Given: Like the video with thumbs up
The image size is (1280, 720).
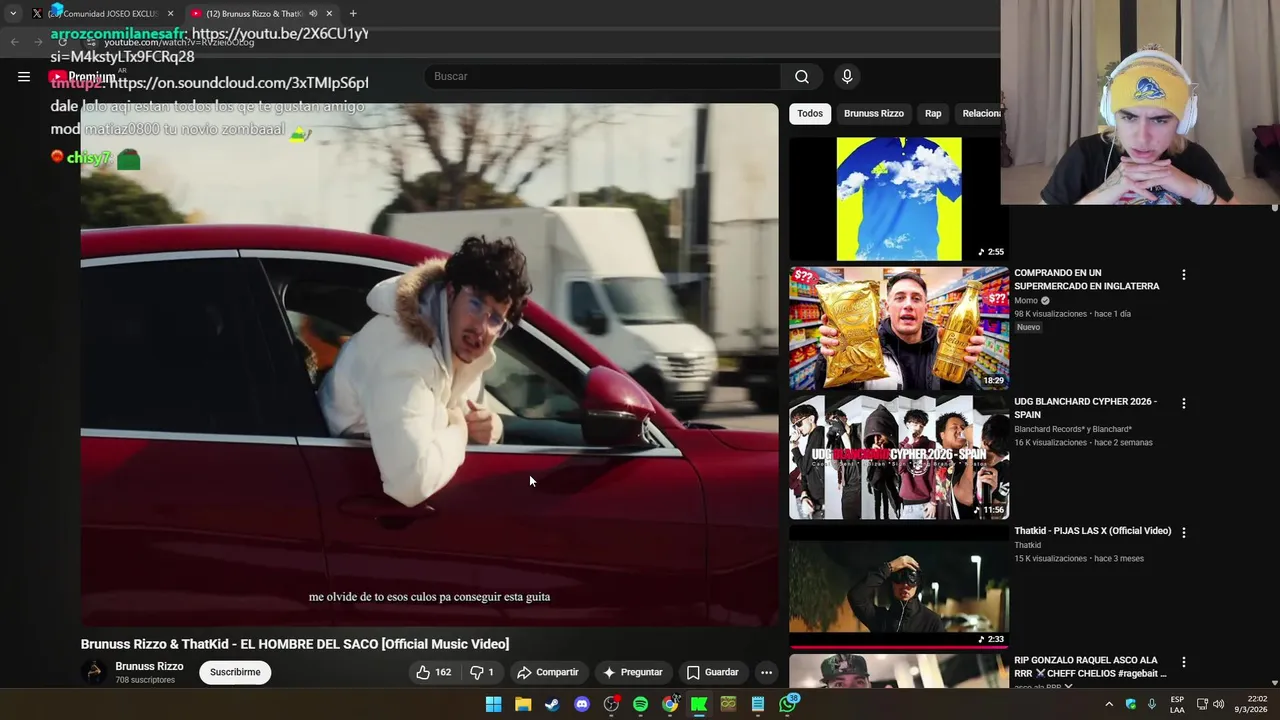Looking at the screenshot, I should tap(433, 672).
